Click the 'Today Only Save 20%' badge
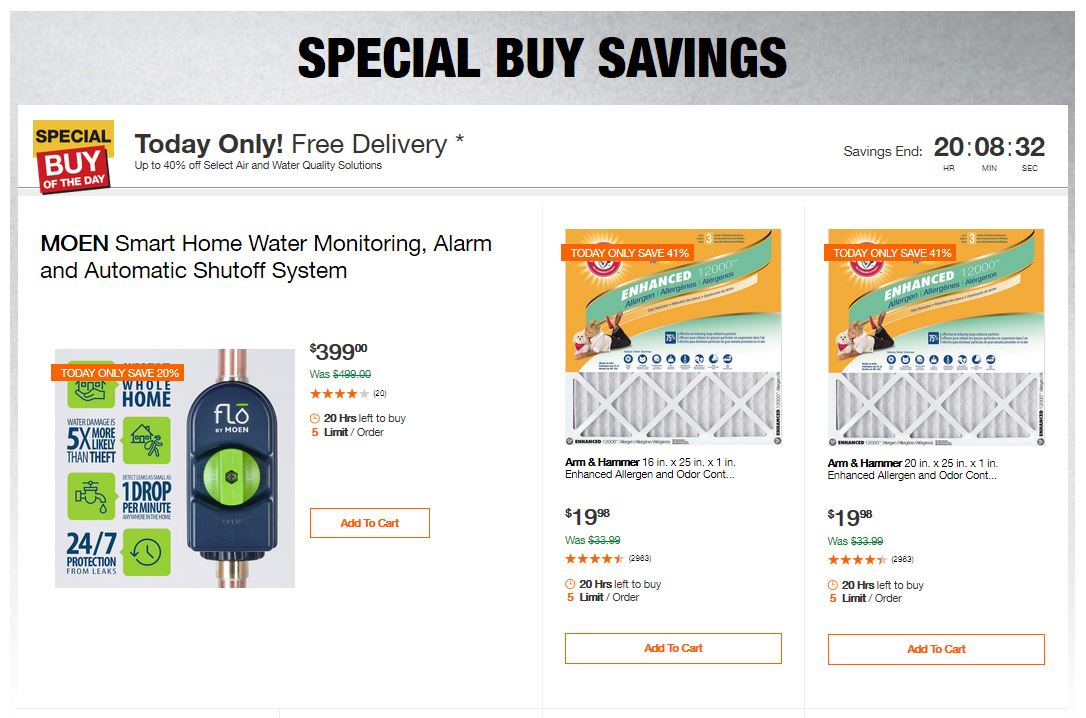 (x=120, y=373)
